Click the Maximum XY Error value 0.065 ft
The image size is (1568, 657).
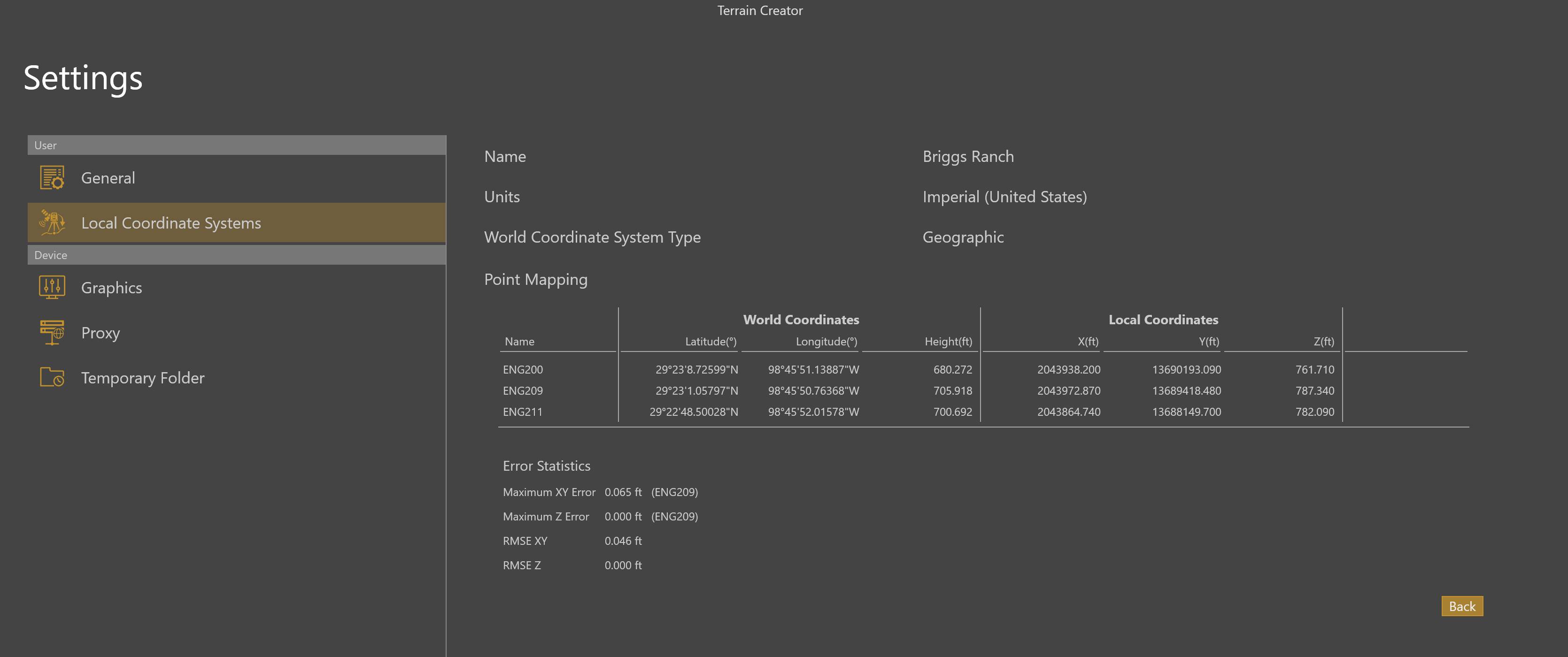623,492
